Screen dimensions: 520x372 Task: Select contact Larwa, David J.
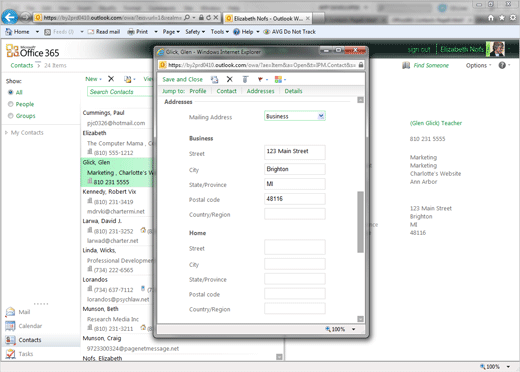tap(117, 231)
